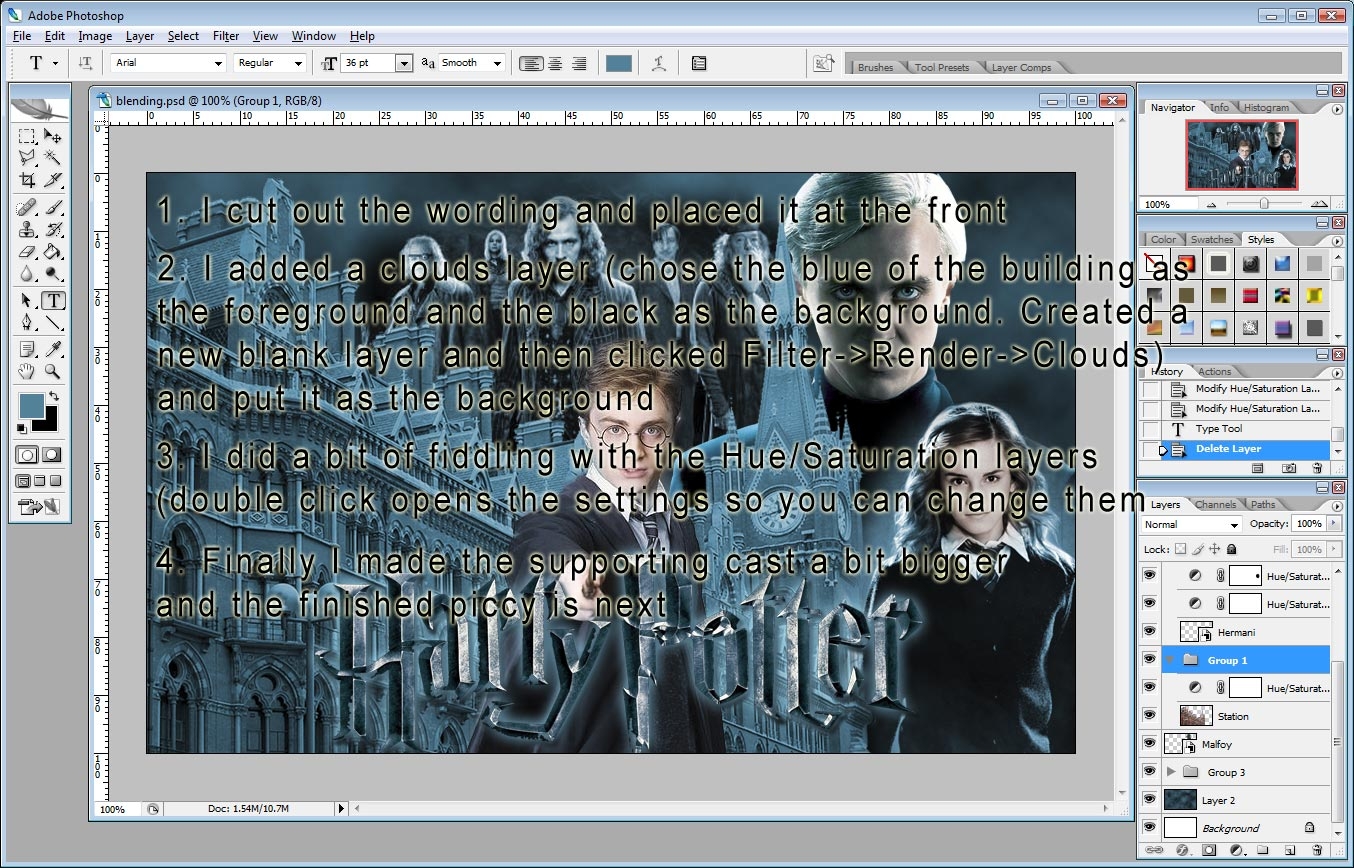Click the Navigator zoom slider handle
This screenshot has height=868, width=1354.
click(x=1264, y=203)
